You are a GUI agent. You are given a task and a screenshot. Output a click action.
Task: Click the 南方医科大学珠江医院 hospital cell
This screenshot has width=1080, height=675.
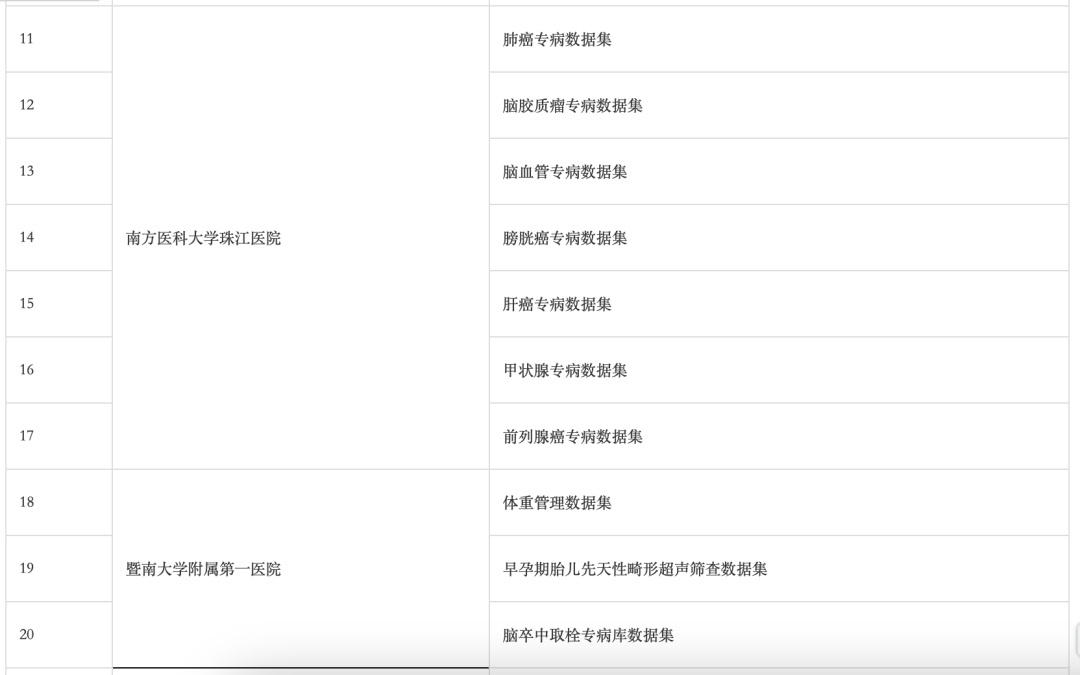[204, 238]
